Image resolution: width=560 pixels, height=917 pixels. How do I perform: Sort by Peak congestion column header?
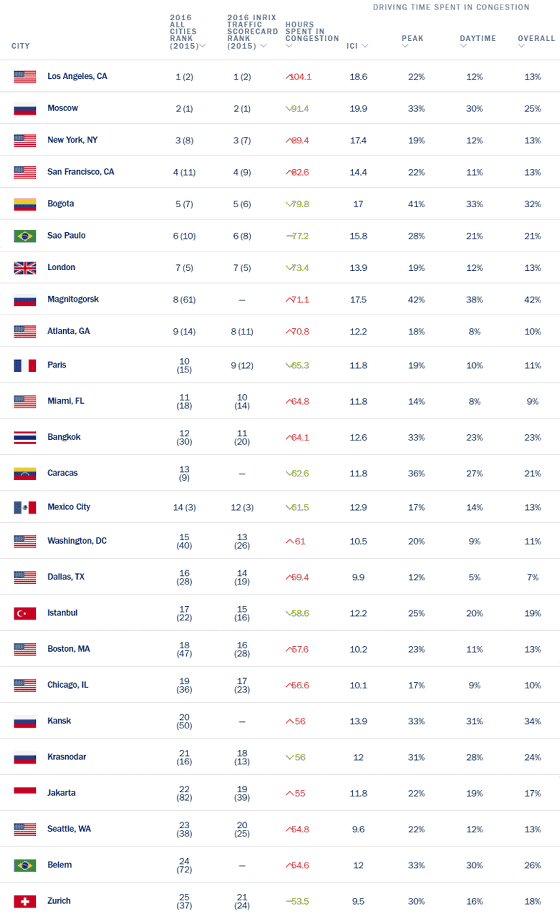pyautogui.click(x=412, y=40)
